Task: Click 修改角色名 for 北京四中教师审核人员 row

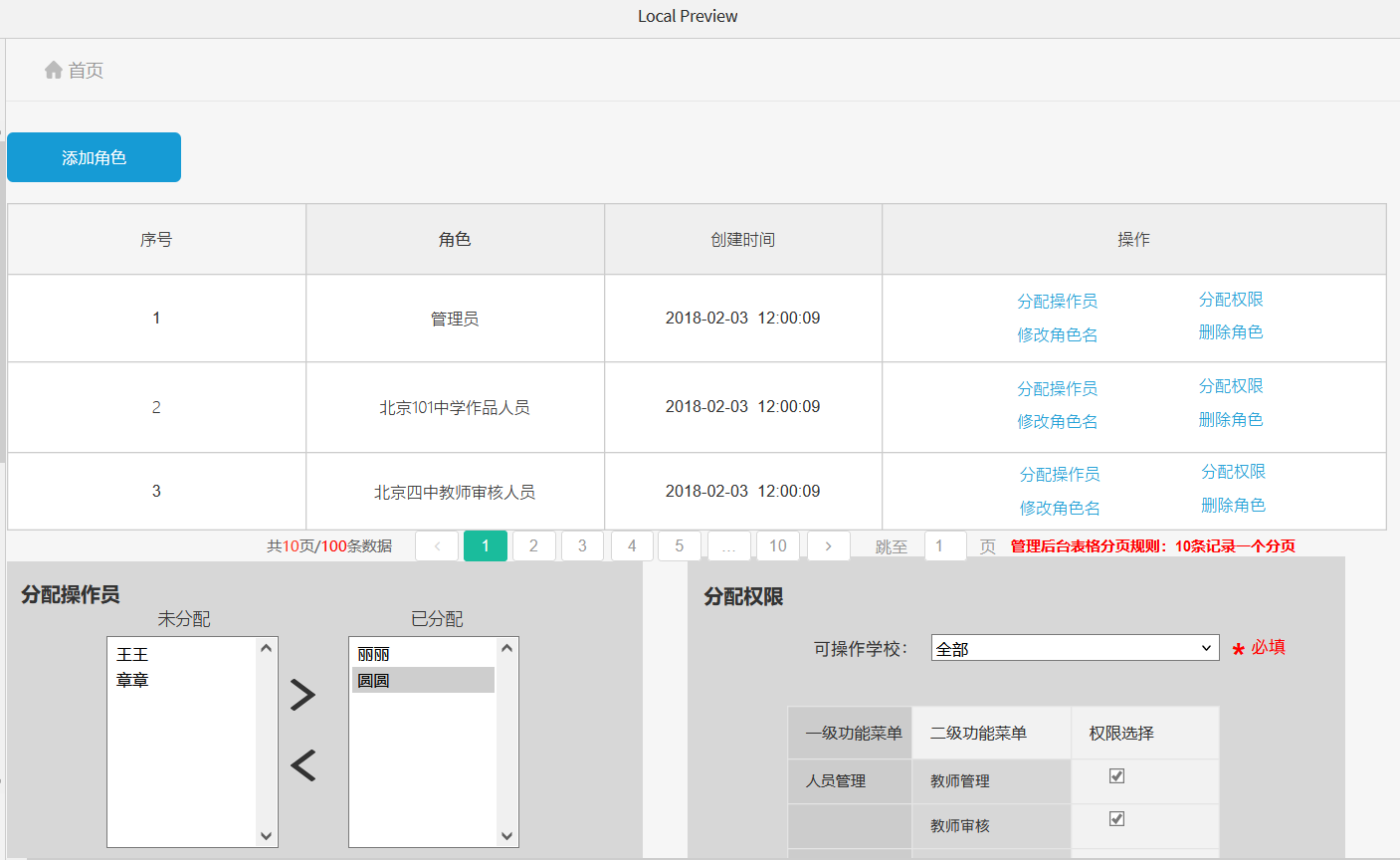Action: tap(1060, 508)
